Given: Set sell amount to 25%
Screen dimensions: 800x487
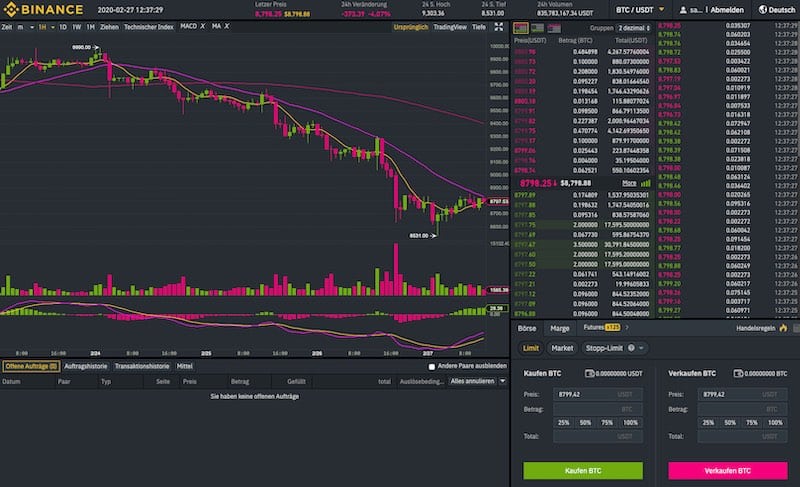Looking at the screenshot, I should [708, 423].
